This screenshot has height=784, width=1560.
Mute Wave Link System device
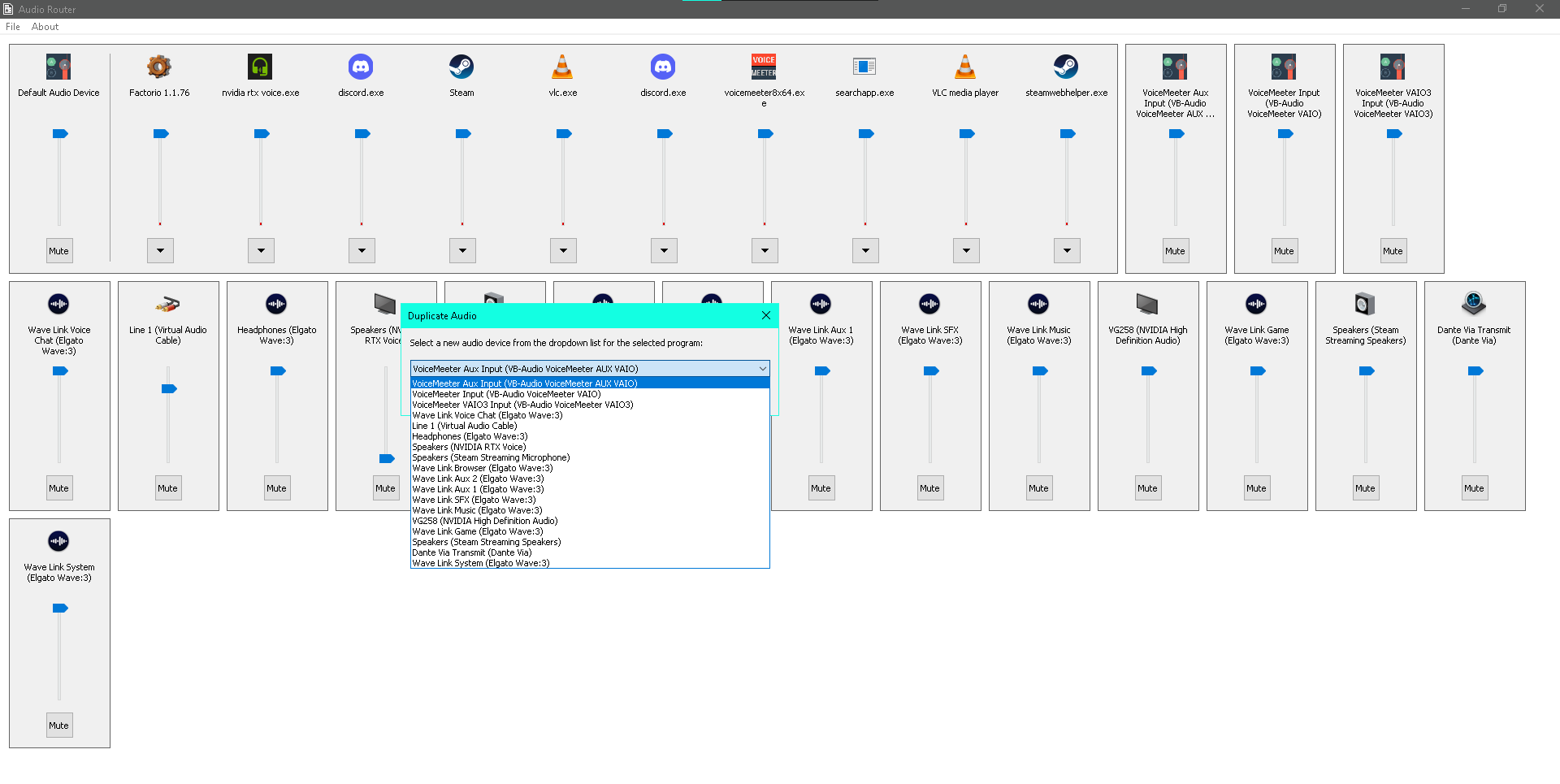(59, 726)
